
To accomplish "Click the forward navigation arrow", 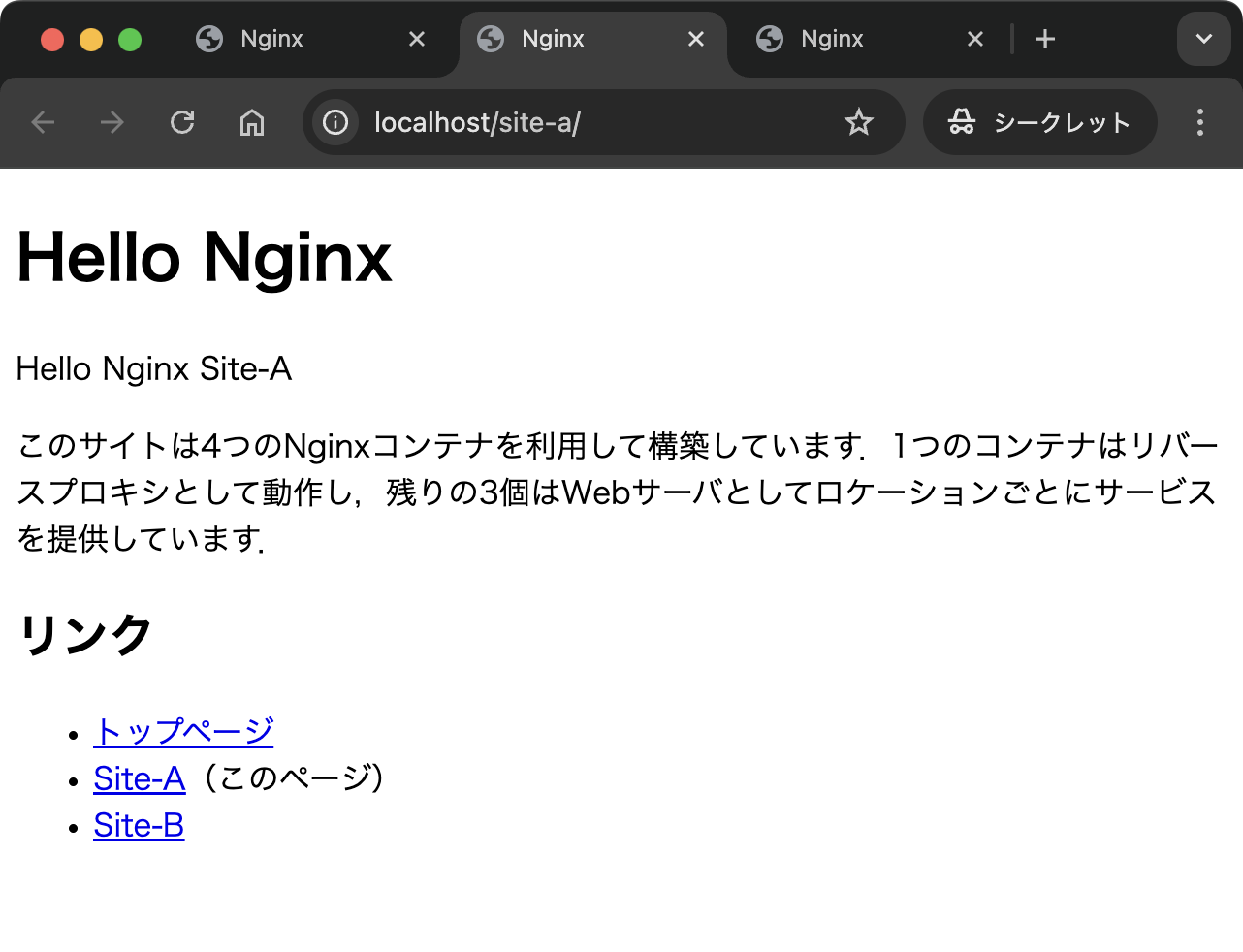I will pyautogui.click(x=112, y=122).
